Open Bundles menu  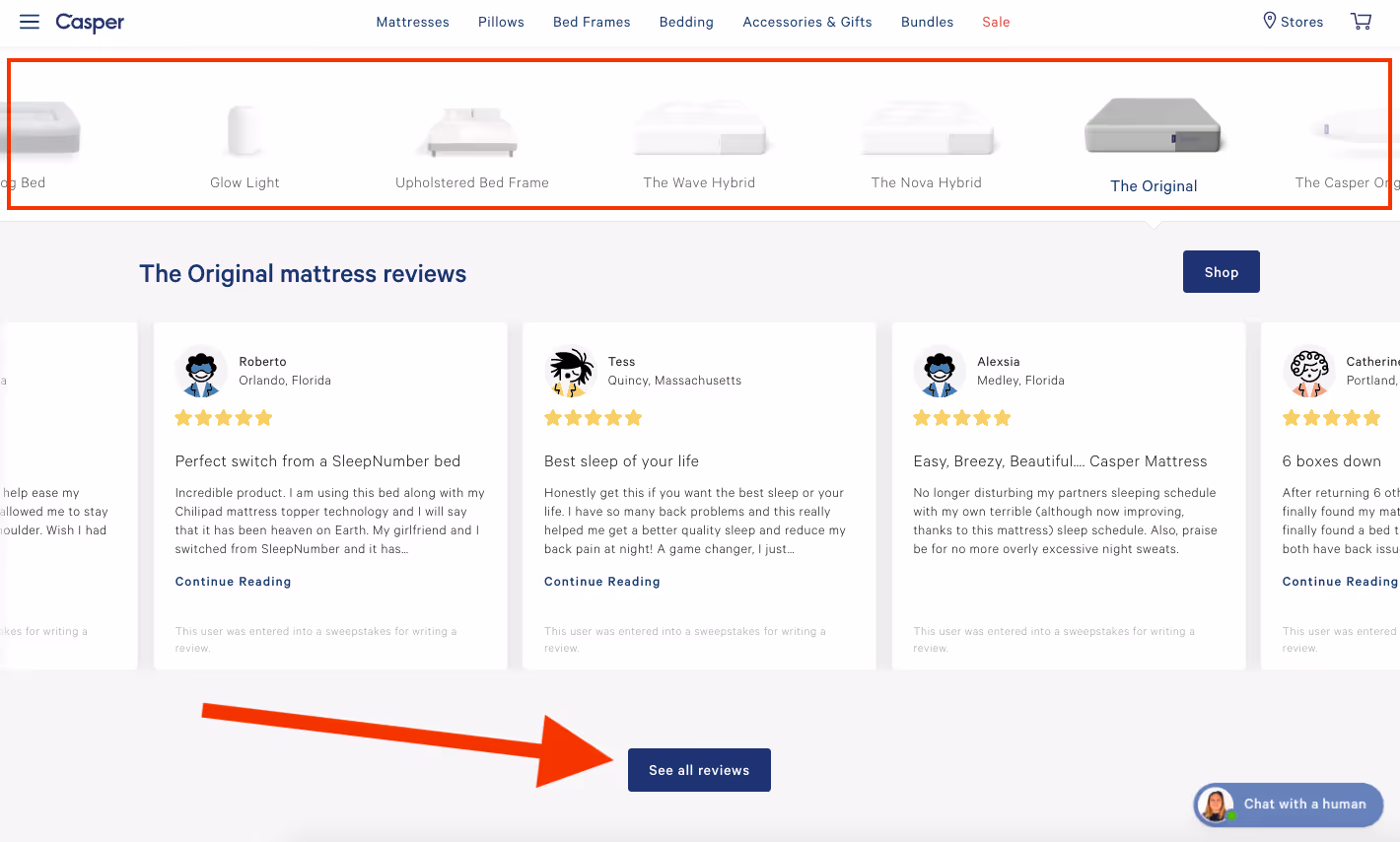coord(927,22)
